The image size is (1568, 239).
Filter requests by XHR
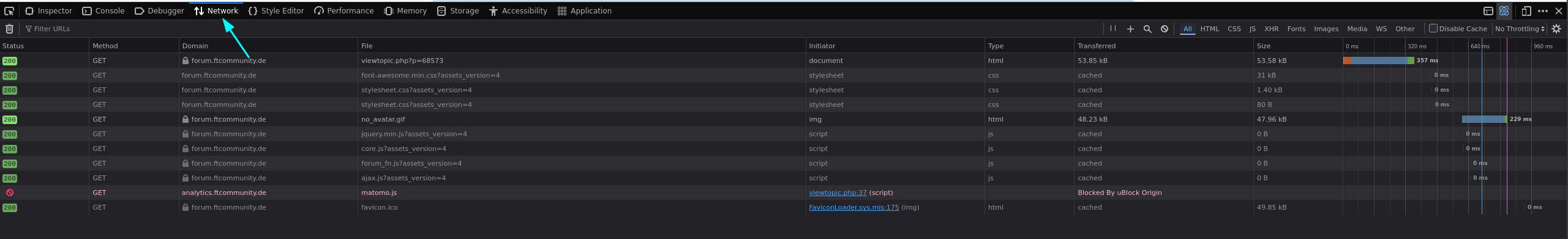[1271, 29]
